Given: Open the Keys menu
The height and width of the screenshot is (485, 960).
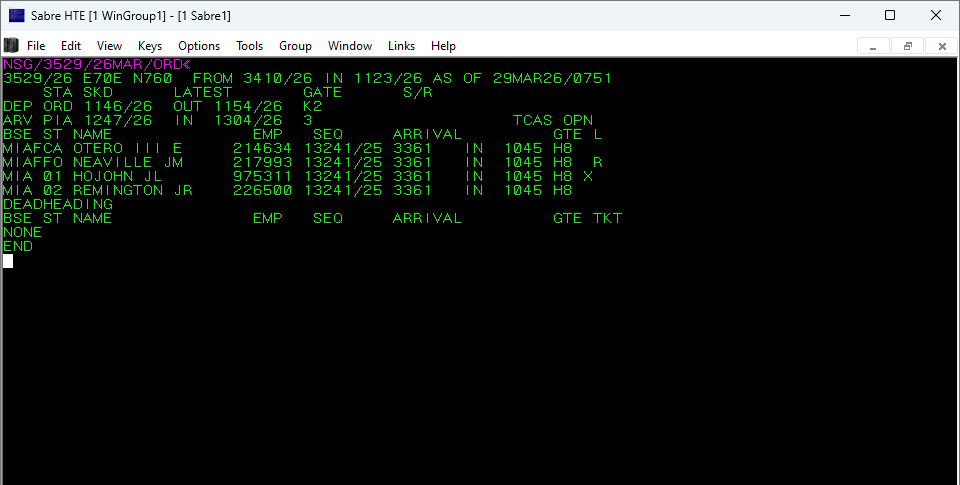Looking at the screenshot, I should (x=150, y=46).
